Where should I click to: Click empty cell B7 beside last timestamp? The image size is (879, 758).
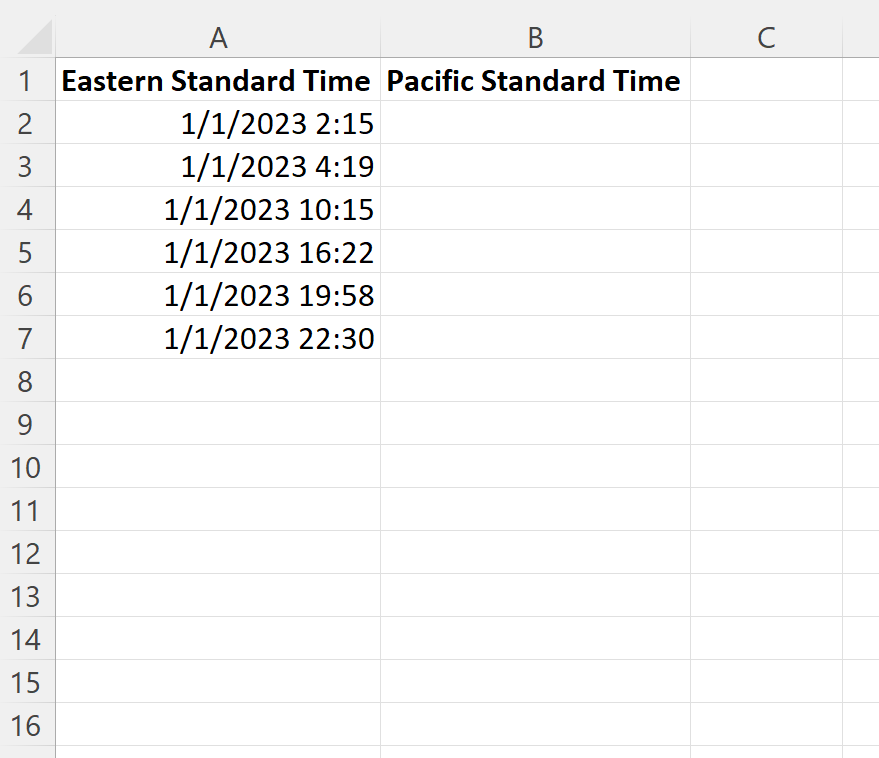[535, 338]
